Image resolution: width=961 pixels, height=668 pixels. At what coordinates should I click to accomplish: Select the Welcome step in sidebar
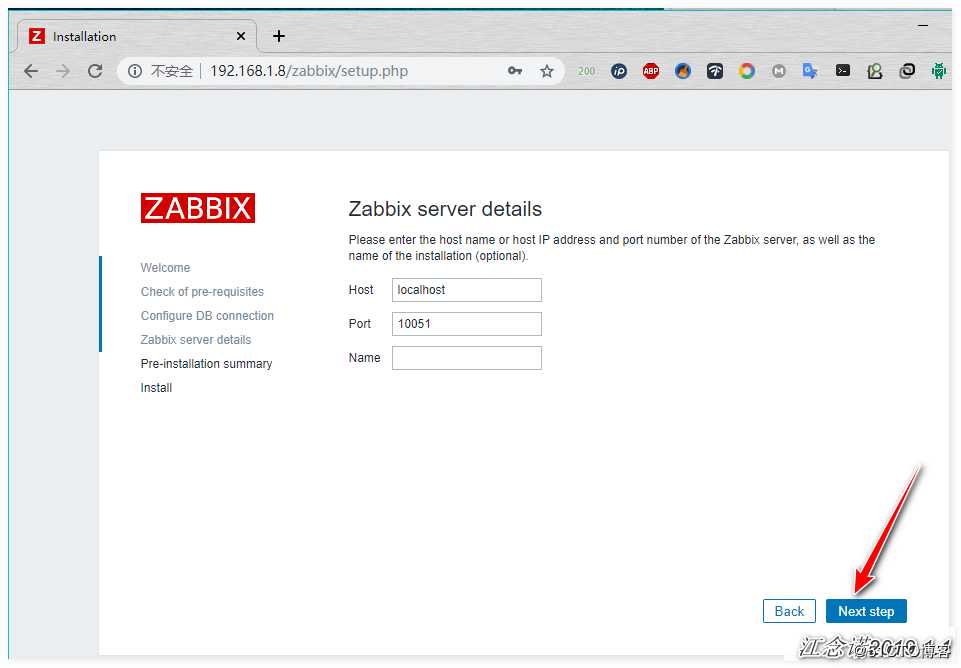[165, 268]
